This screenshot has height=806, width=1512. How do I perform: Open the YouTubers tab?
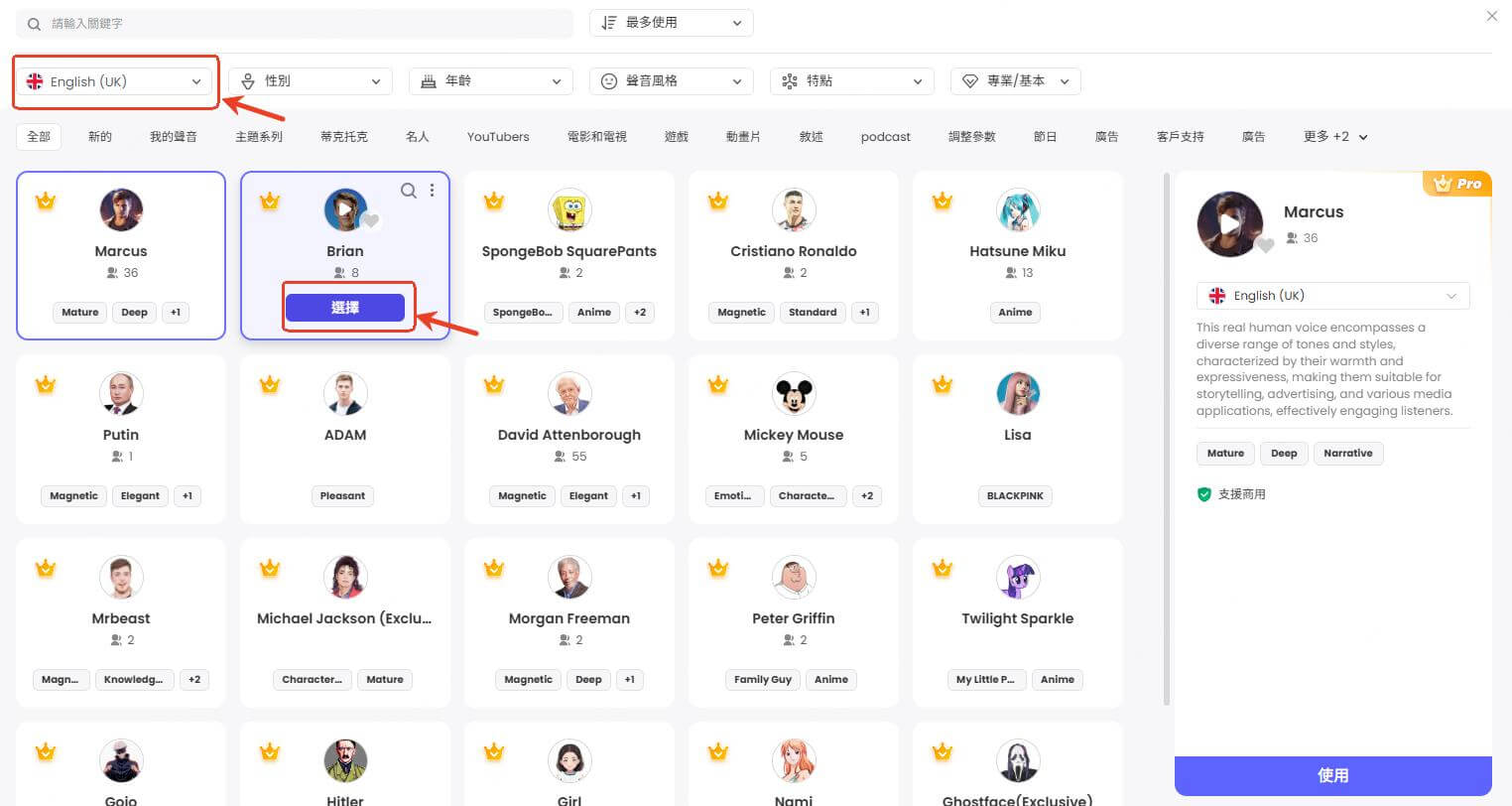[498, 137]
